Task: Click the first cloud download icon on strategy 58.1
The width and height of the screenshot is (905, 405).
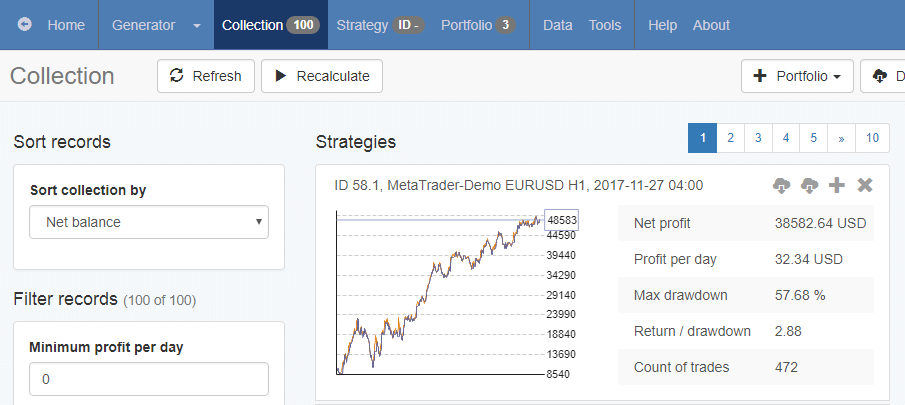Action: pos(783,185)
